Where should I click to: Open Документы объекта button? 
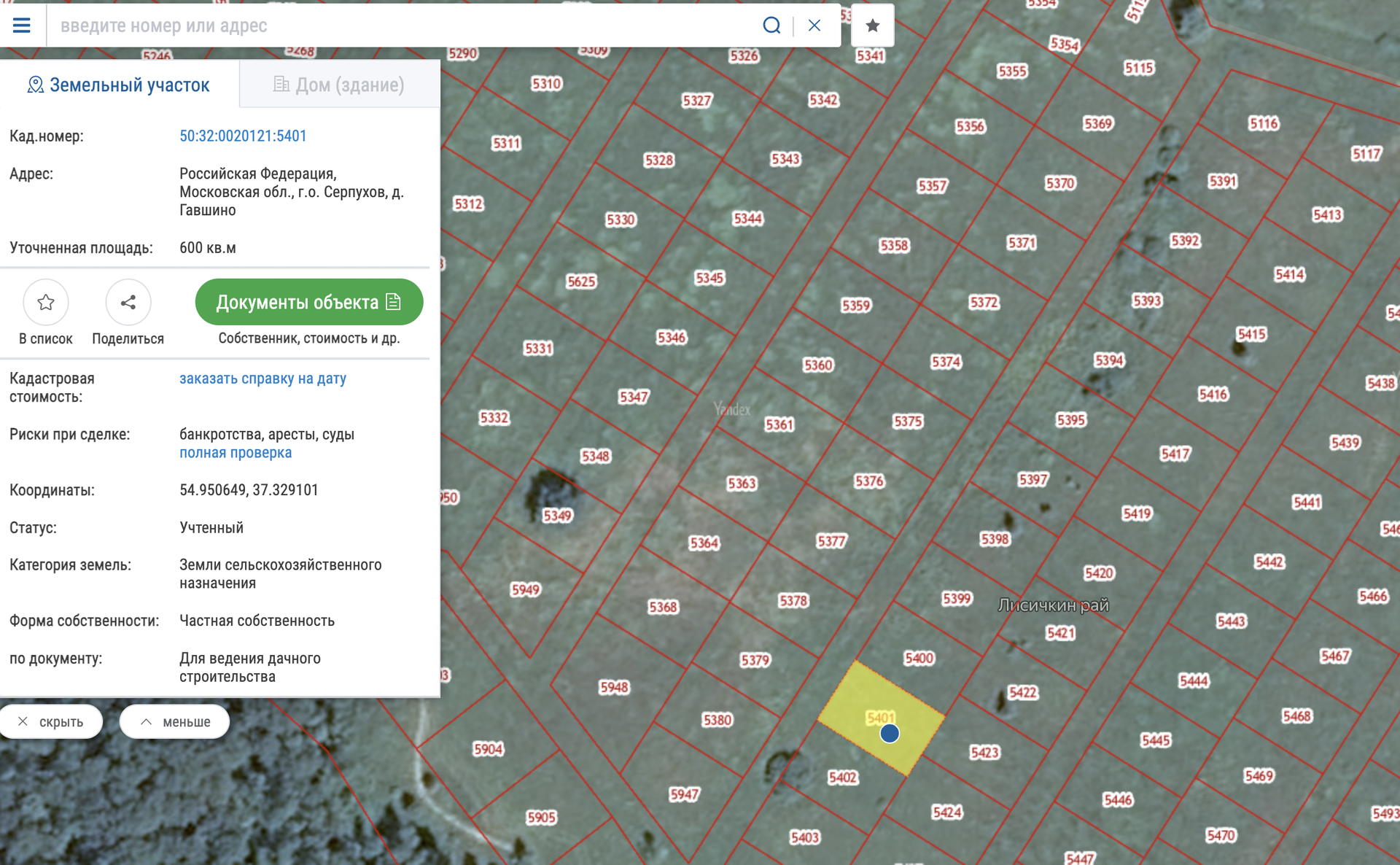[x=308, y=302]
